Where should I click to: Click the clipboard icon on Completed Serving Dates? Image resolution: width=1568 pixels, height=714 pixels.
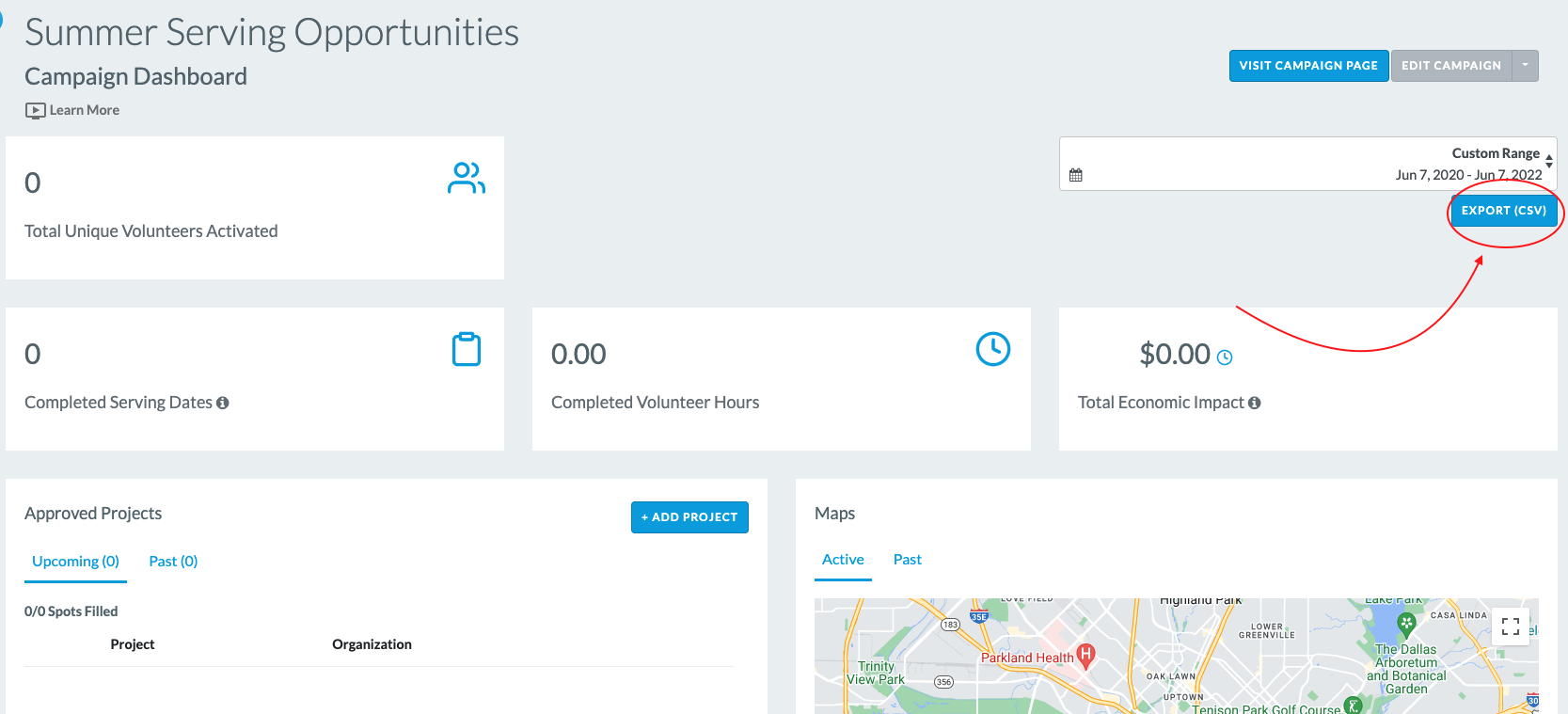click(x=467, y=349)
